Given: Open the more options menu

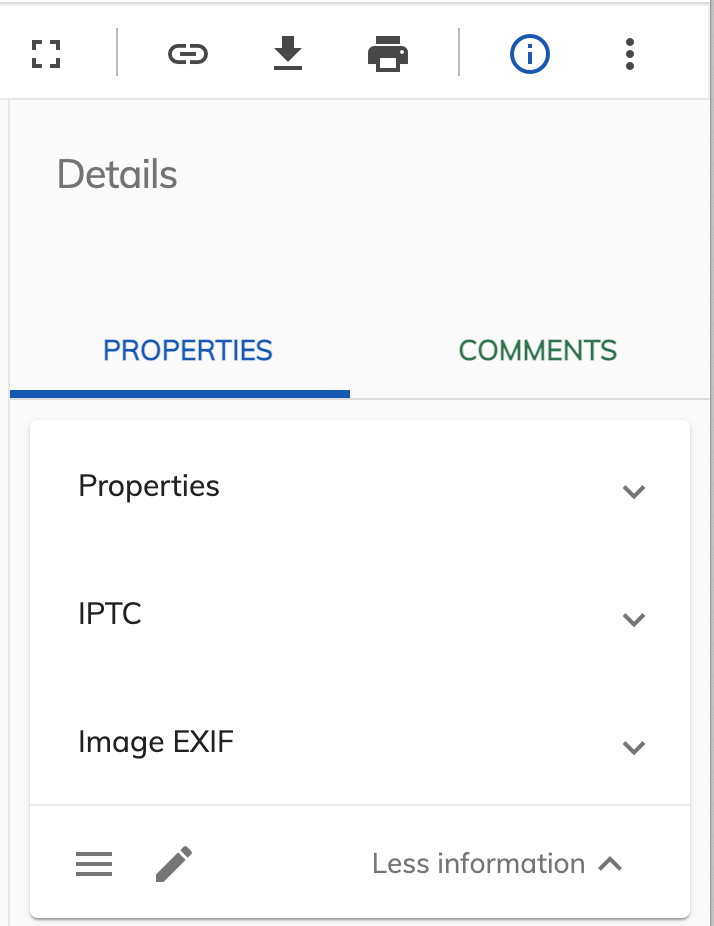Looking at the screenshot, I should point(630,54).
